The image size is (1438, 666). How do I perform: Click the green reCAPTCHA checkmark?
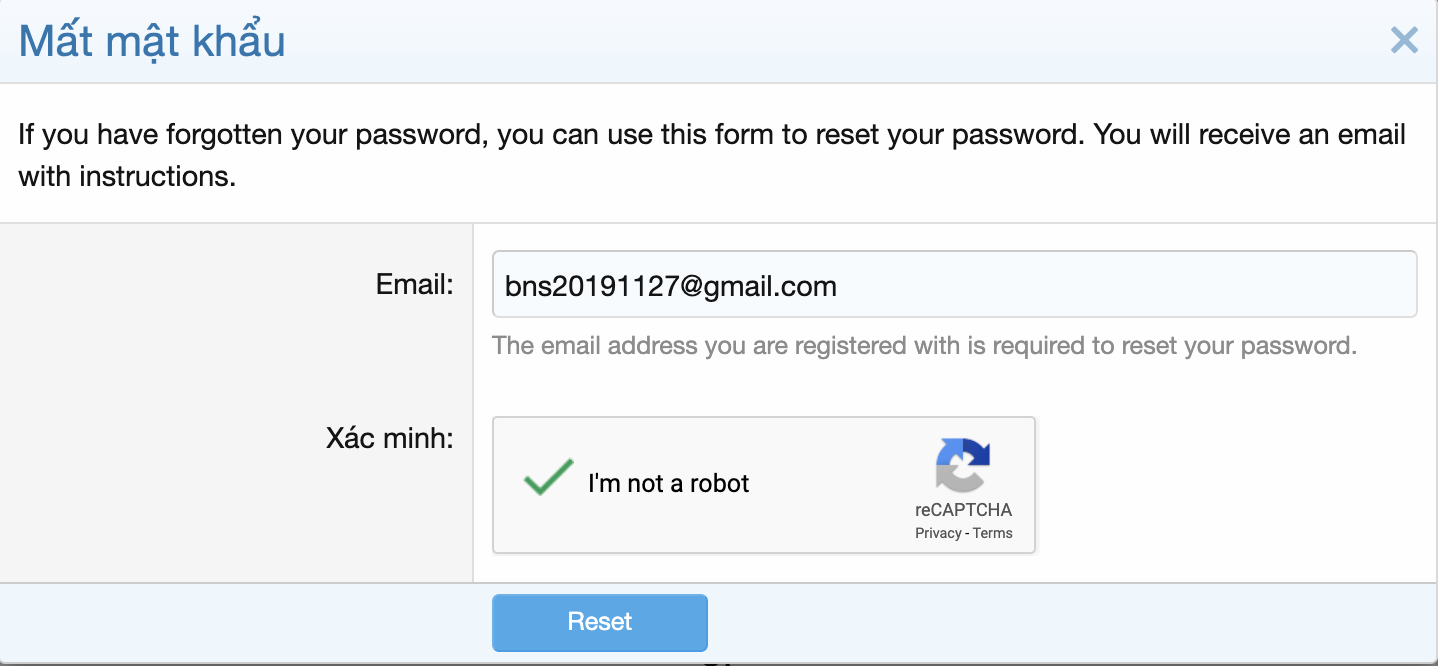pyautogui.click(x=548, y=479)
